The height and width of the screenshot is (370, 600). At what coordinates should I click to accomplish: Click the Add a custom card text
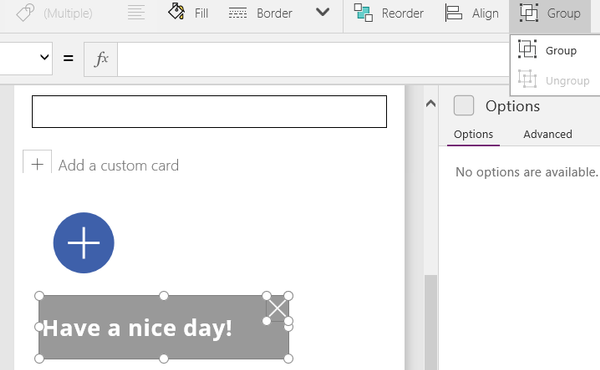[119, 165]
